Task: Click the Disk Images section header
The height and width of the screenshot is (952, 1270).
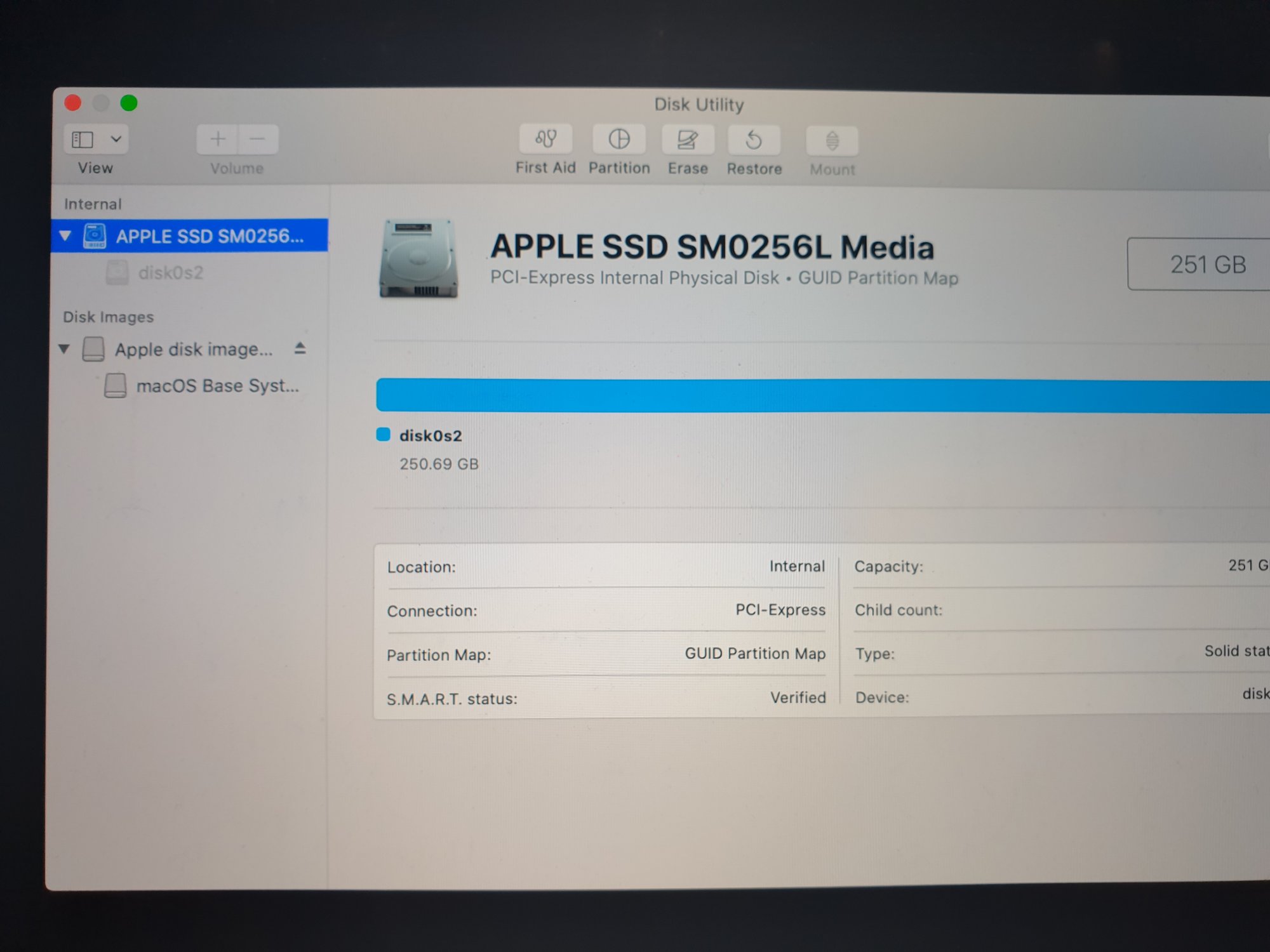Action: click(x=108, y=317)
